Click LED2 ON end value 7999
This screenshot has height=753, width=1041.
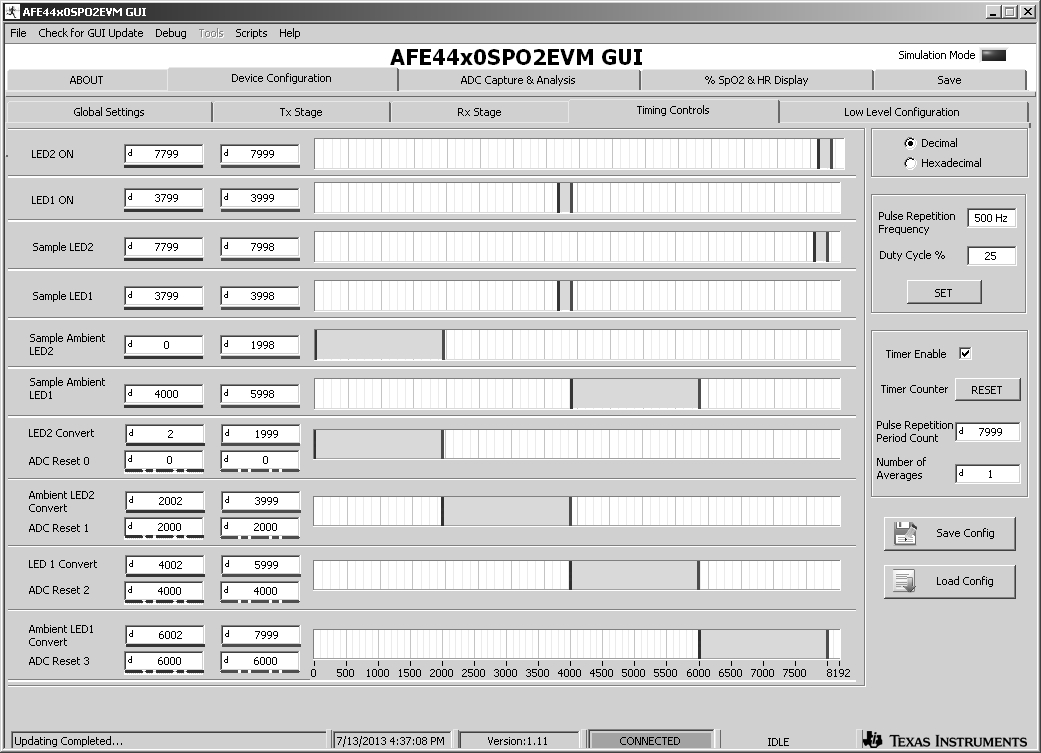tap(260, 154)
